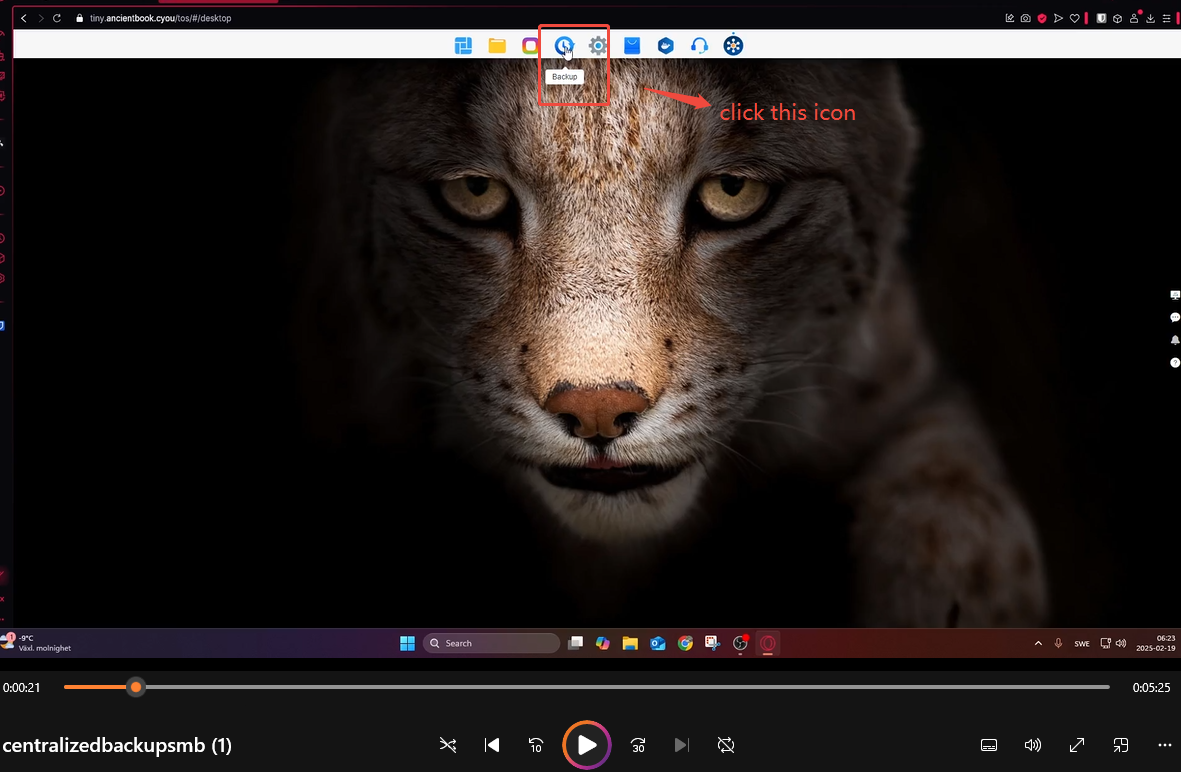
Task: Go back with browser back arrow
Action: (24, 18)
